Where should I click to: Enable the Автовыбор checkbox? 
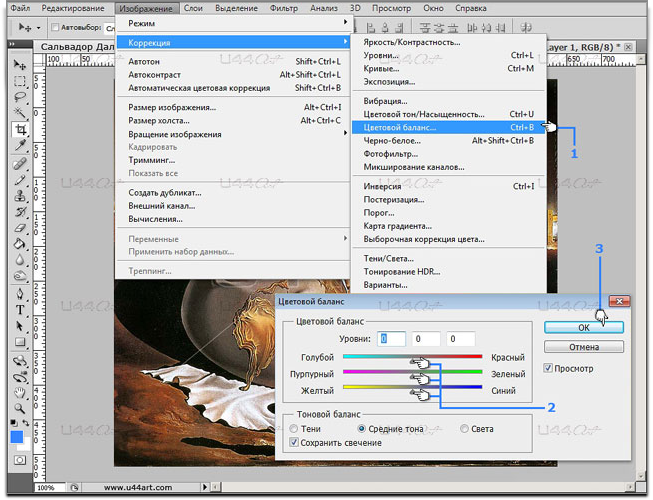[55, 27]
